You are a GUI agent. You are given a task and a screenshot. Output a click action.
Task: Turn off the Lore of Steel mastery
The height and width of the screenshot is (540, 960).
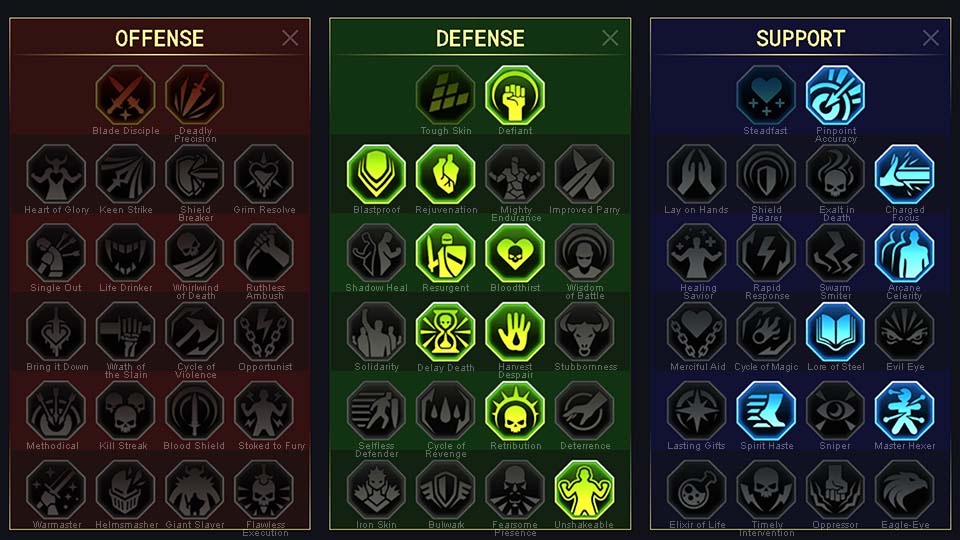pos(835,332)
